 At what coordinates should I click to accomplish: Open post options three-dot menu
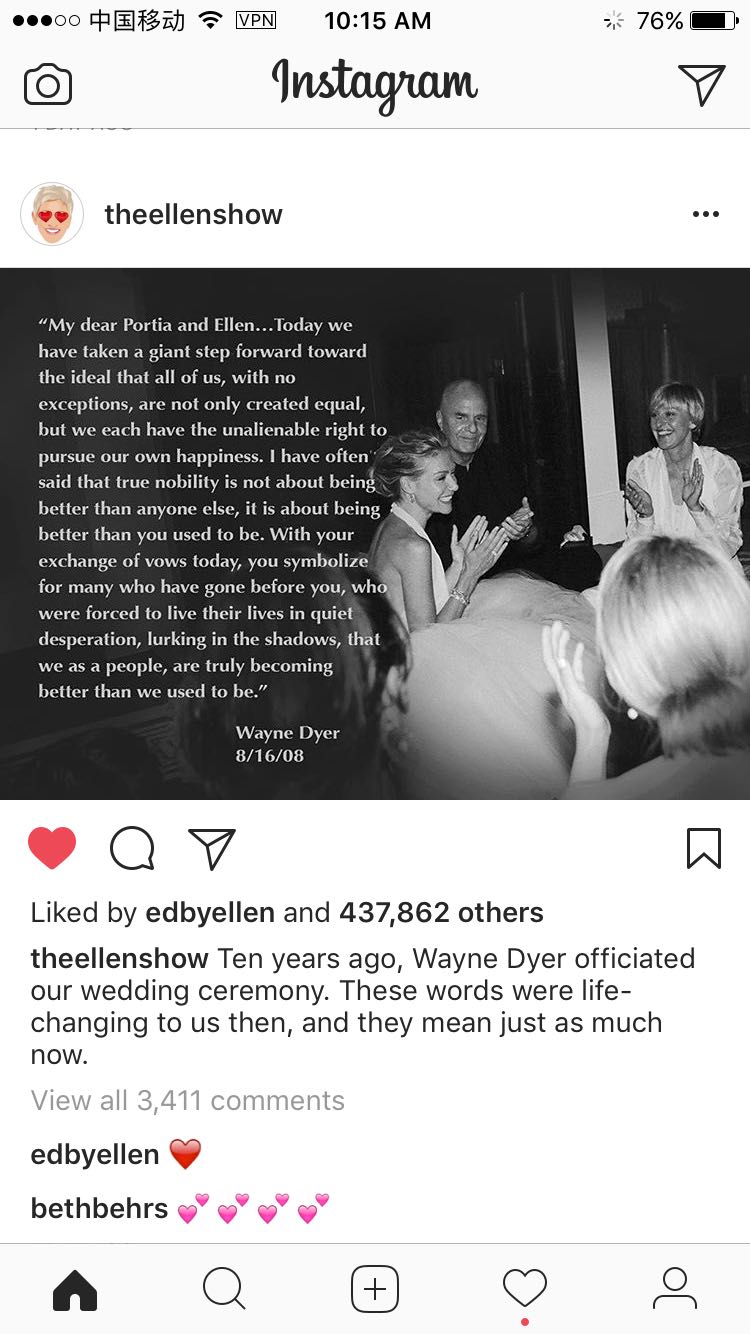(706, 214)
